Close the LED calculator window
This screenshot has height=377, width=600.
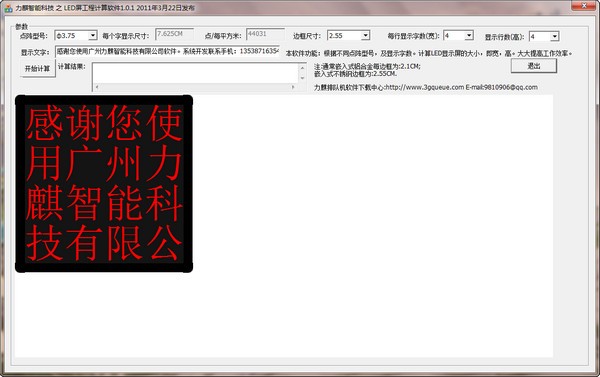point(584,5)
